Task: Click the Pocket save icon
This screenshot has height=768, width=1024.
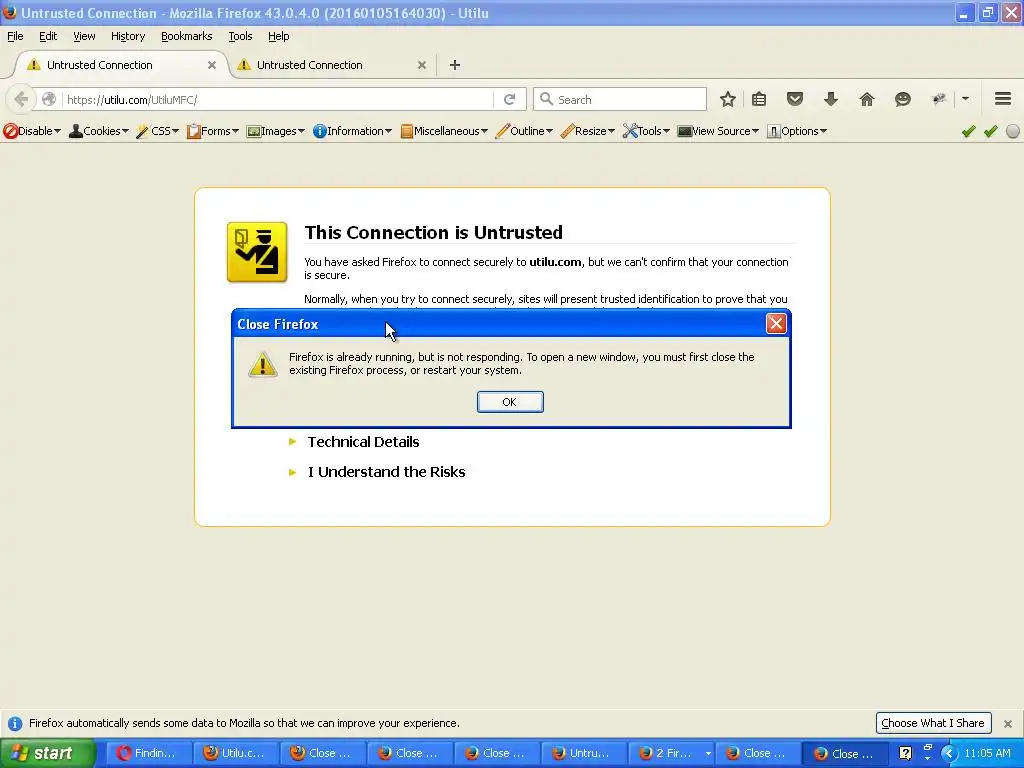Action: (795, 99)
